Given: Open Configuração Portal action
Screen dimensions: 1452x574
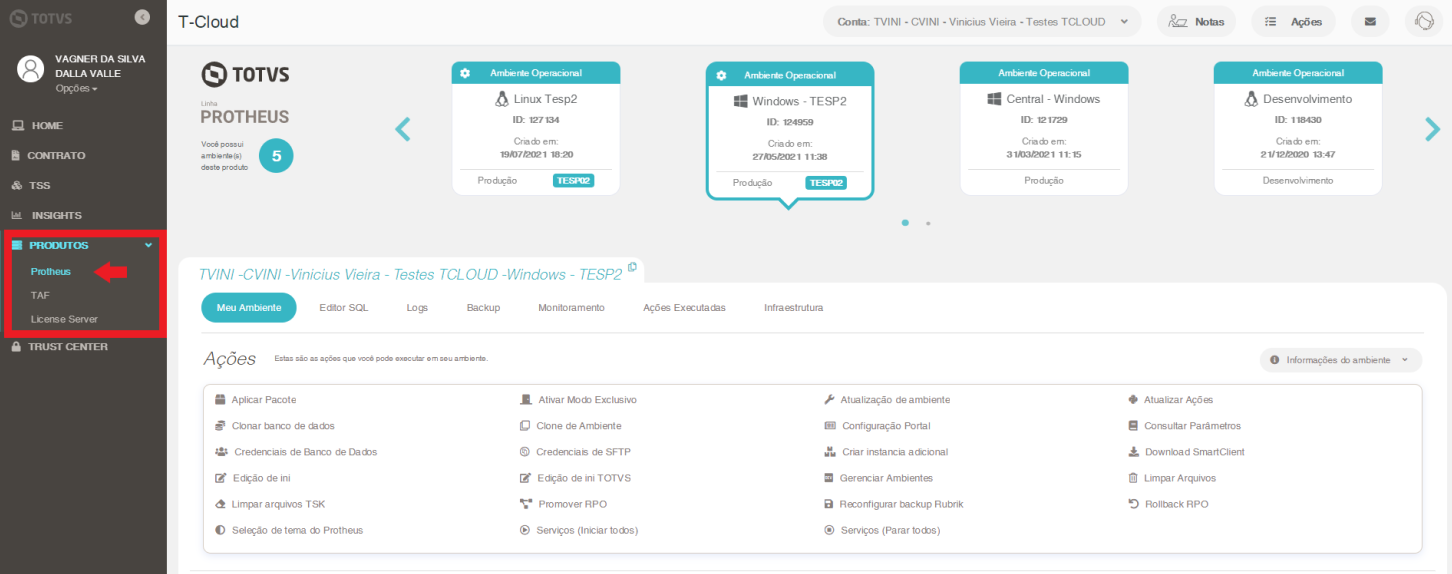Looking at the screenshot, I should (x=877, y=426).
